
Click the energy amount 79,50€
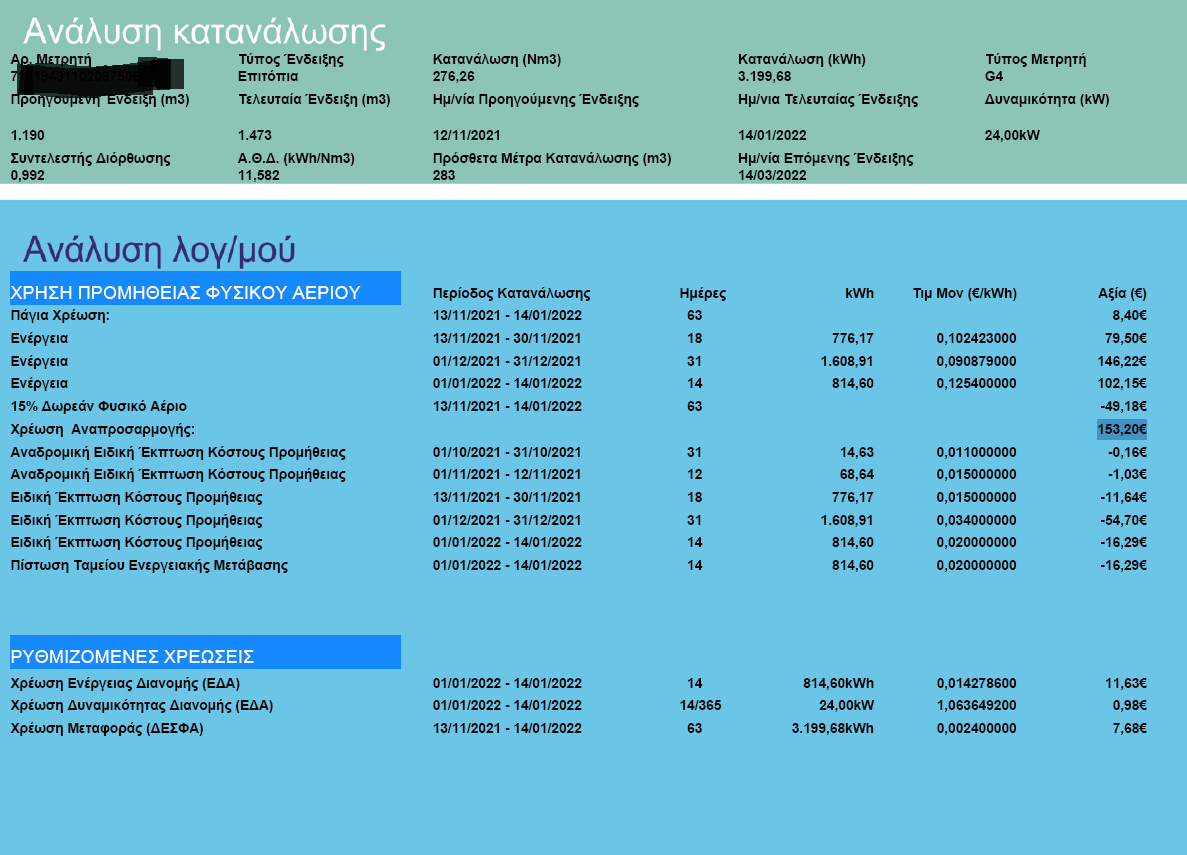pyautogui.click(x=1126, y=339)
